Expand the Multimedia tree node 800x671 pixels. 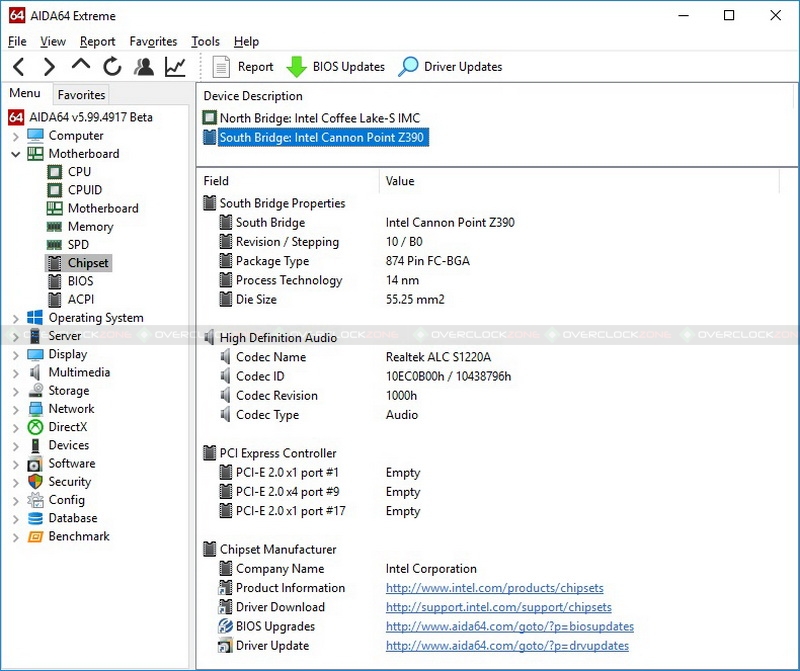point(15,373)
